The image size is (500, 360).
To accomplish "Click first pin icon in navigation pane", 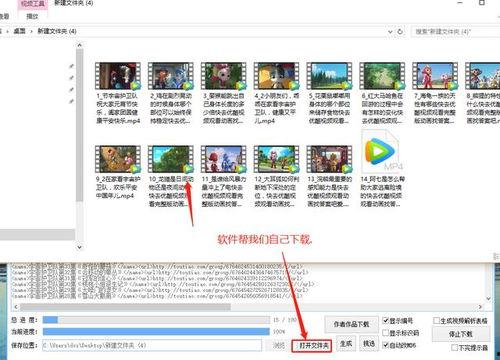I will (71, 66).
